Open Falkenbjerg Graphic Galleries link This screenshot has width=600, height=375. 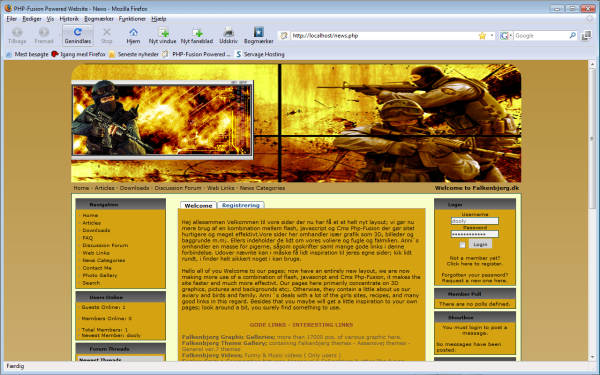(228, 337)
